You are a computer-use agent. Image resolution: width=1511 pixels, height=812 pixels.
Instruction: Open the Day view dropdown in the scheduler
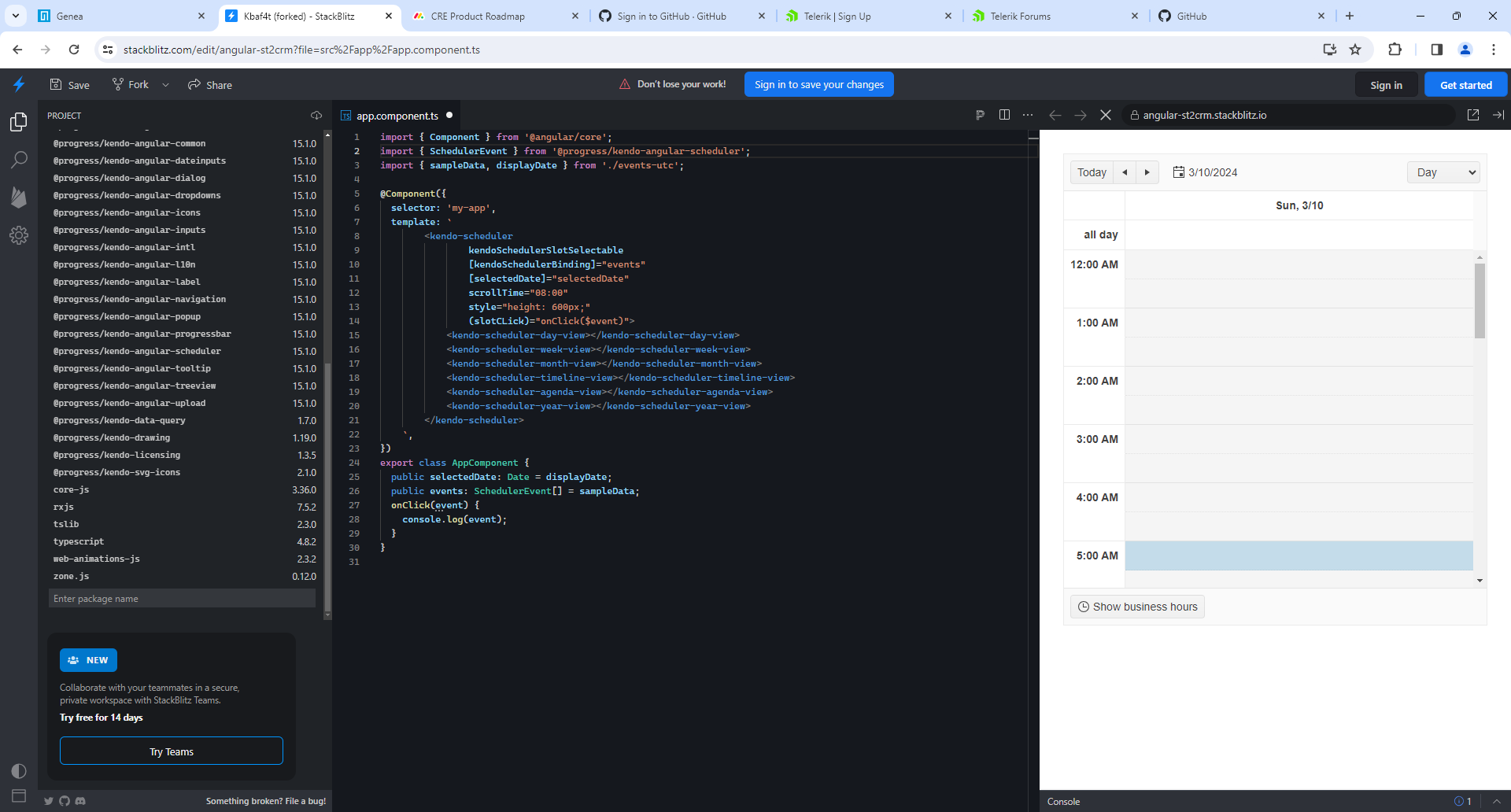click(x=1443, y=172)
